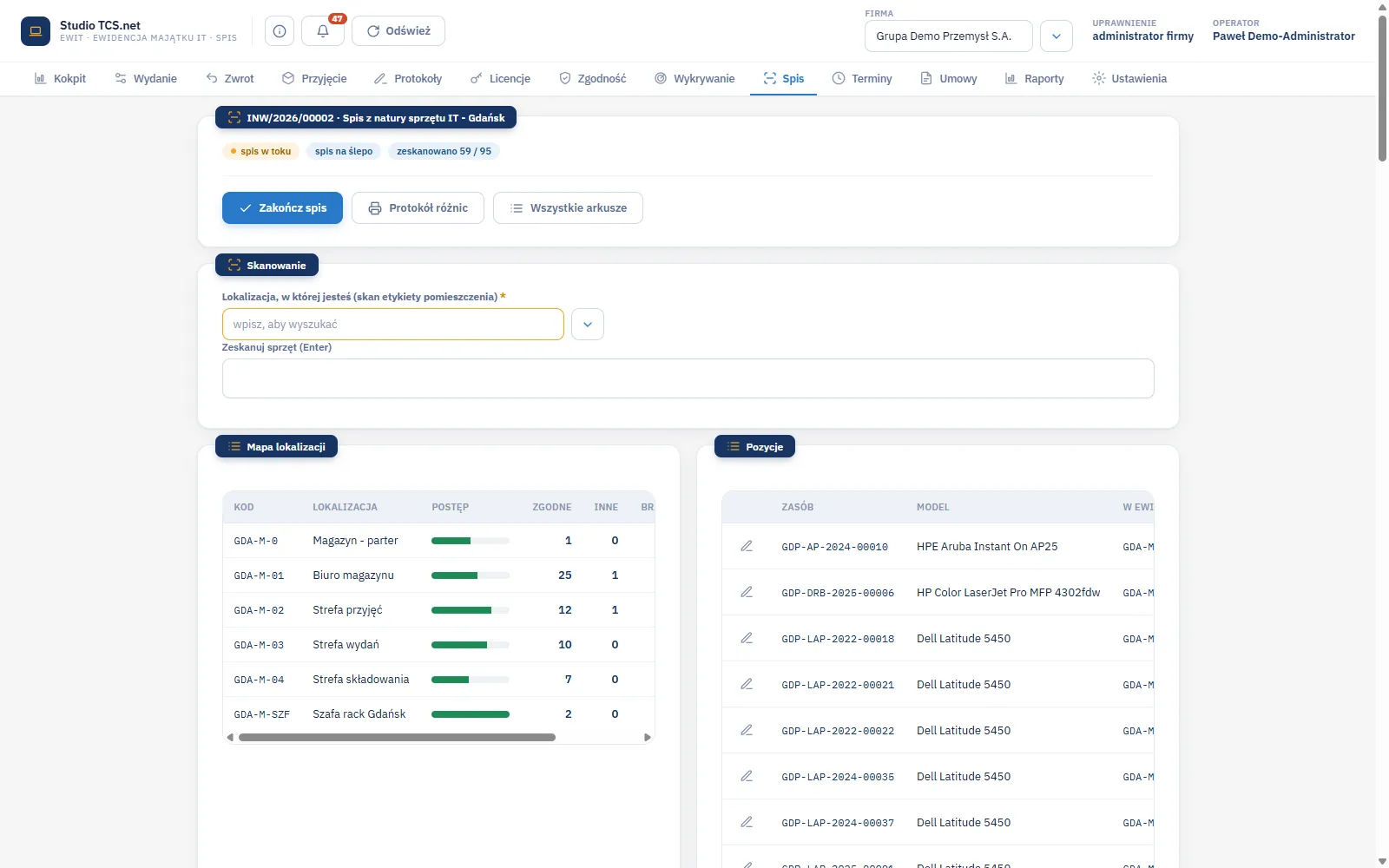Edit row GDP-AP-2024-00010 with pencil icon
1389x868 pixels.
(747, 546)
